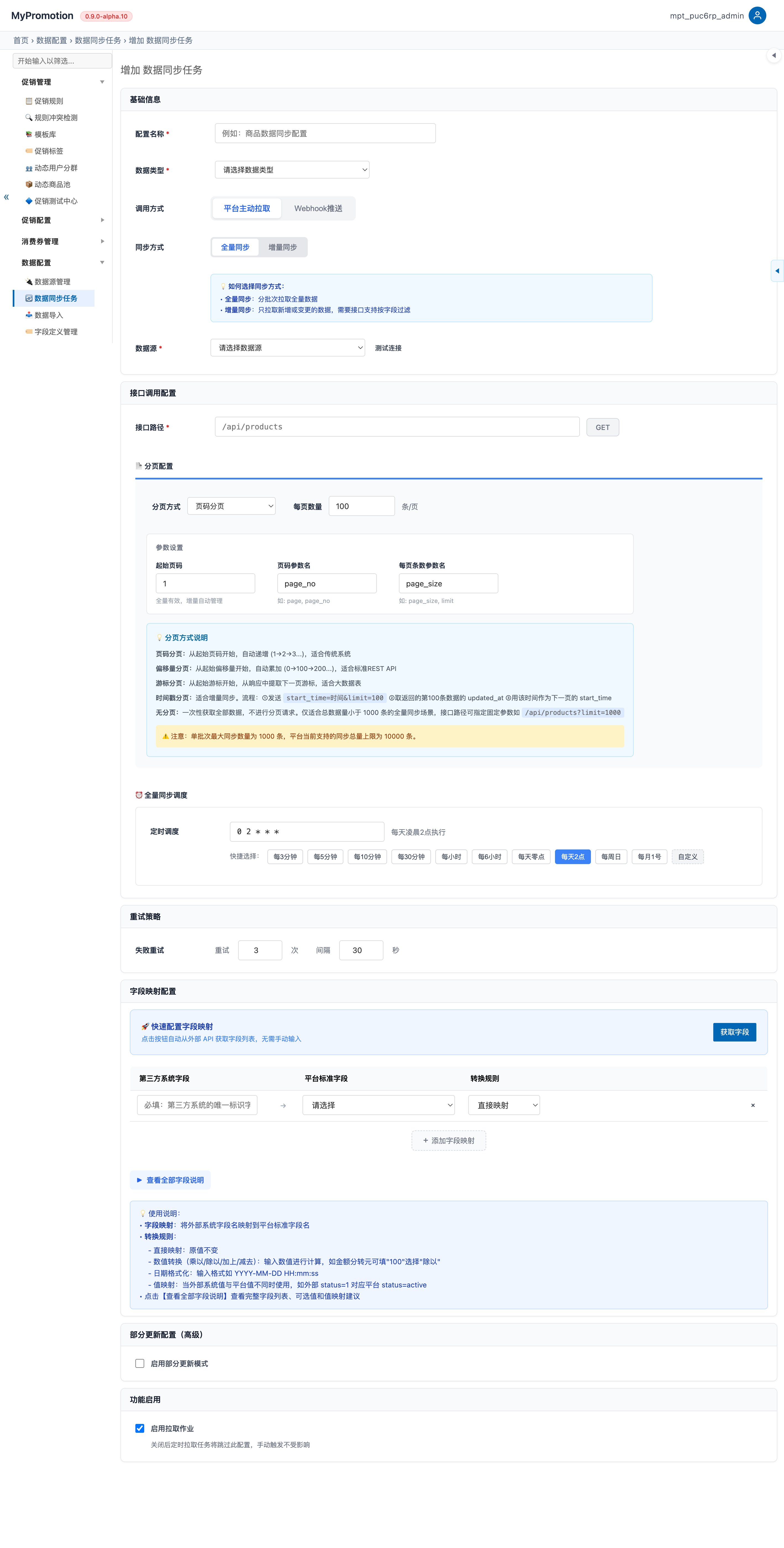The width and height of the screenshot is (784, 1548).
Task: Click the 规则冲突检测 magnifier icon
Action: click(x=29, y=118)
